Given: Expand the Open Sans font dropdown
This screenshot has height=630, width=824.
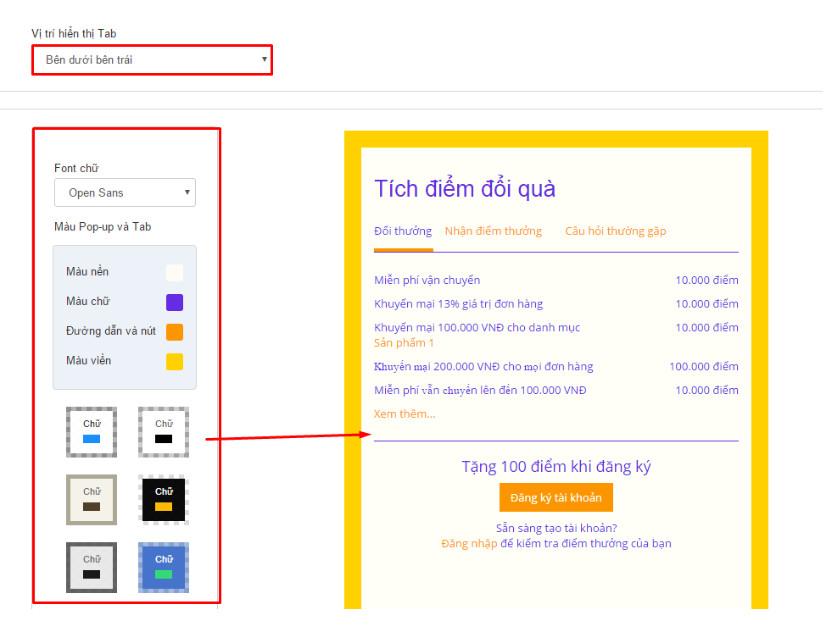Looking at the screenshot, I should click(x=125, y=192).
